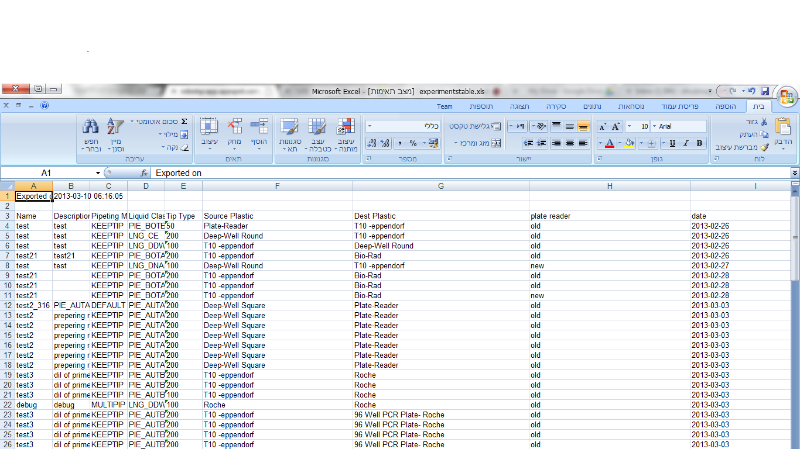The image size is (800, 449).
Task: Open the AutoSum dropdown arrow
Action: [x=132, y=121]
